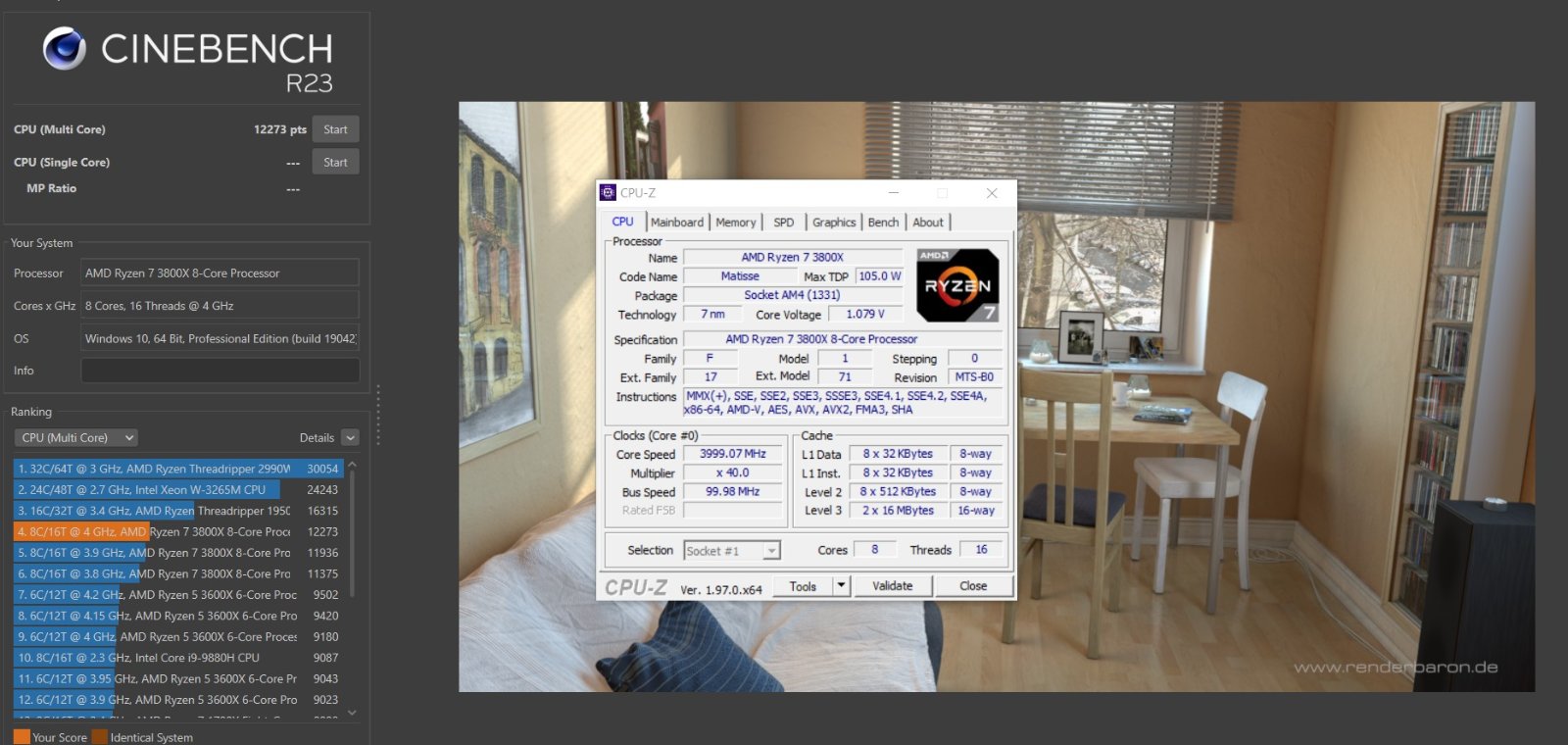Select ranking row 11 at 3.95 GHz scoring 9043
The width and height of the screenshot is (1568, 745).
pyautogui.click(x=178, y=678)
